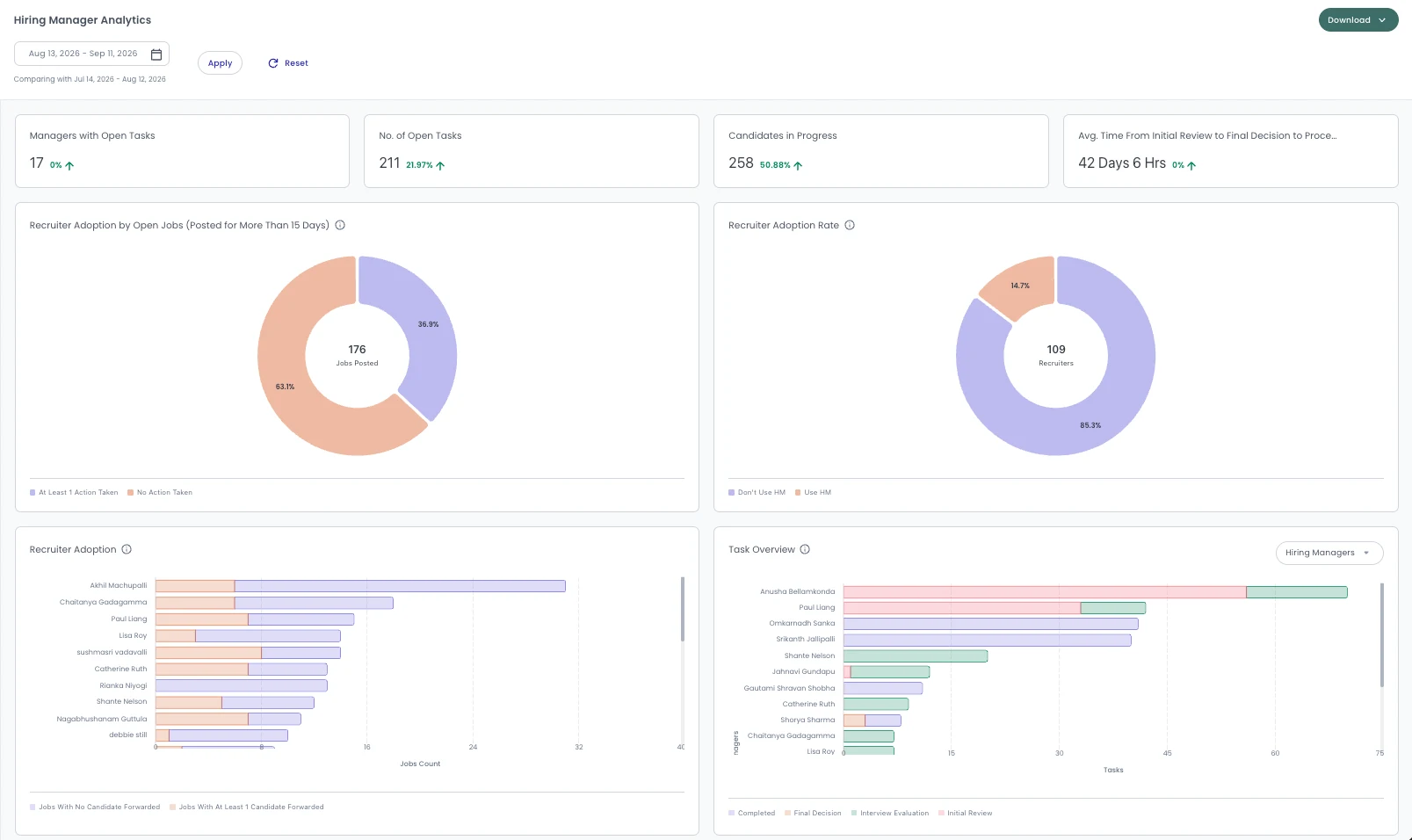Click info icon beside Recruiter Adoption by Open Jobs
1412x840 pixels.
pyautogui.click(x=340, y=226)
